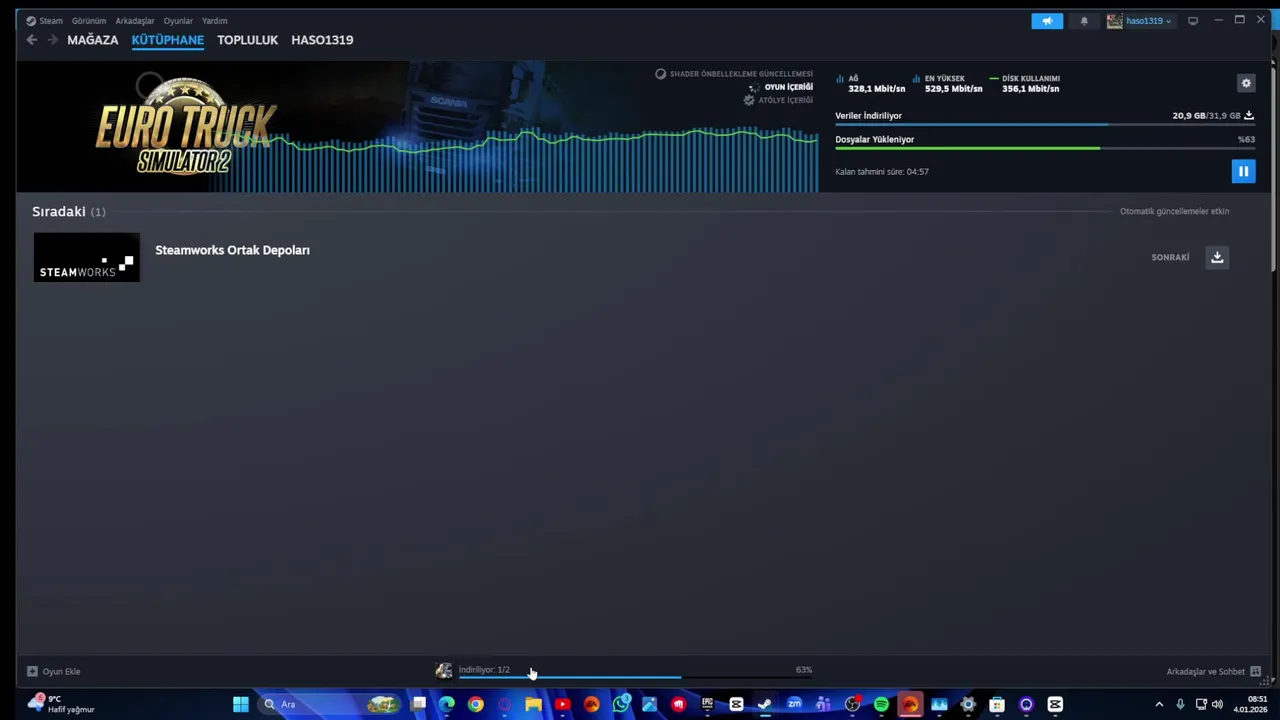This screenshot has height=720, width=1280.
Task: Switch to the KÜTÜPHANE tab
Action: point(168,40)
